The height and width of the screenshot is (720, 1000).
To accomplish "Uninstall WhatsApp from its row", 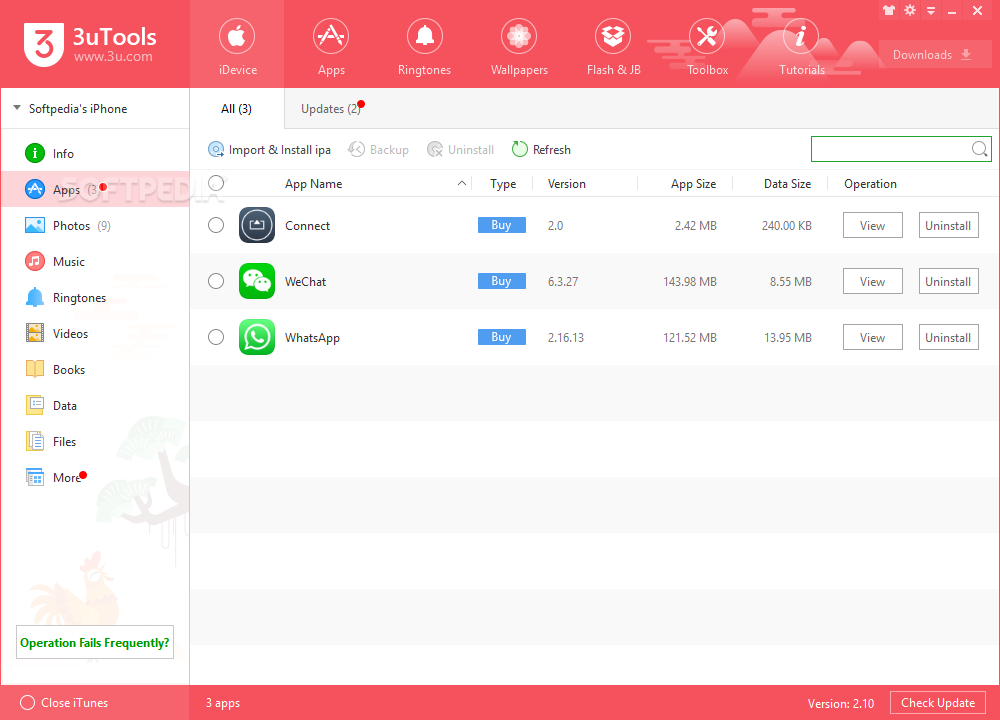I will 948,337.
